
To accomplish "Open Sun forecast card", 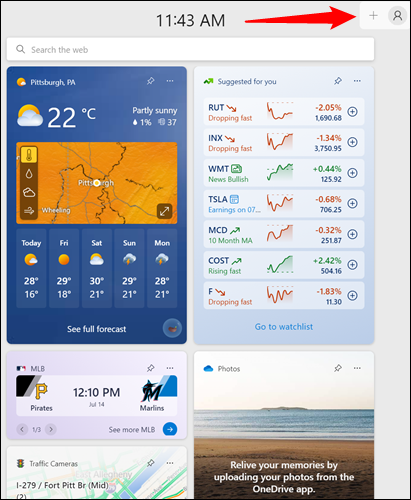I will [129, 268].
